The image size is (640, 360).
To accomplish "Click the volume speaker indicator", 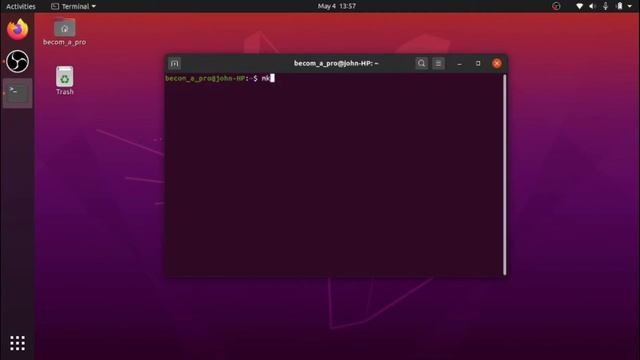I will click(x=592, y=6).
